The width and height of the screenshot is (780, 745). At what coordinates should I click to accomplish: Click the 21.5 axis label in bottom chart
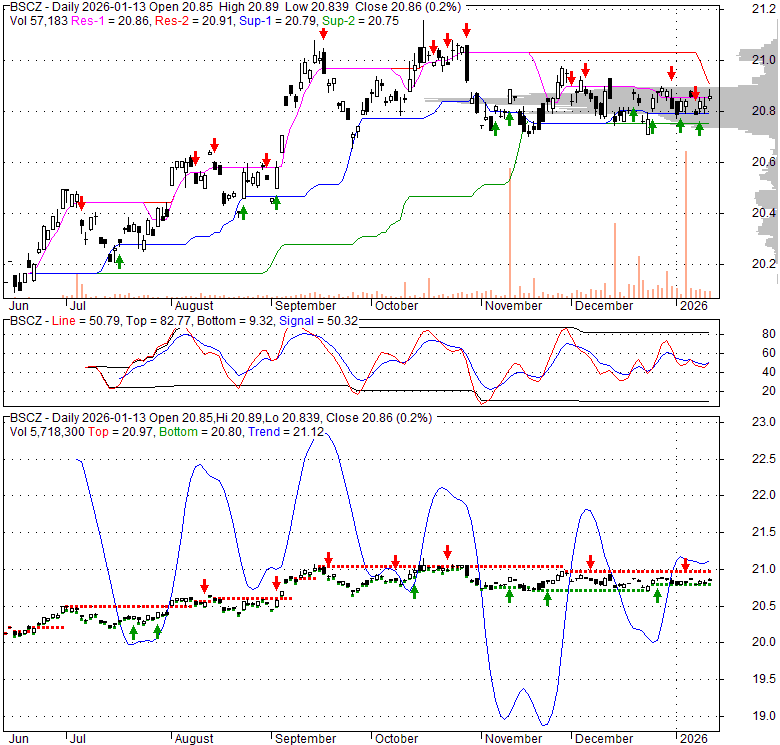point(764,532)
